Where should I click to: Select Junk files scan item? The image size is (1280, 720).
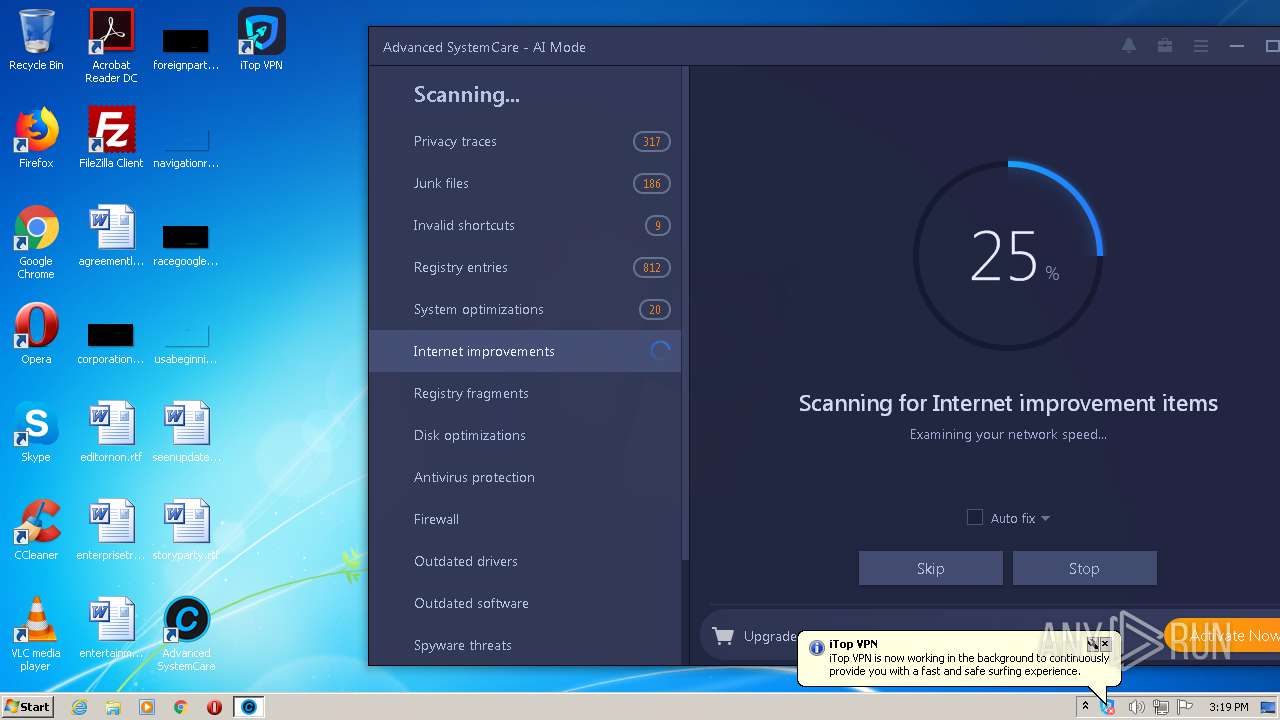(x=525, y=183)
